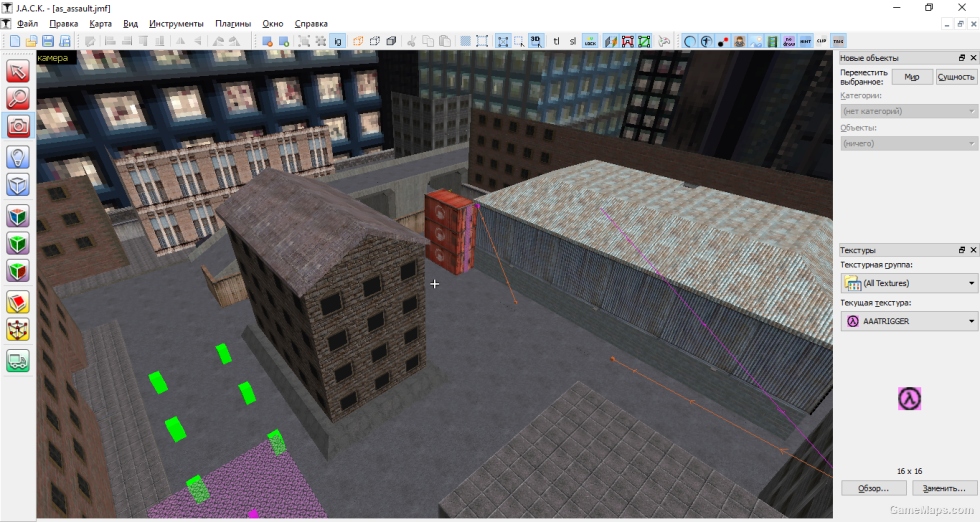
Task: Open the Карта menu
Action: pyautogui.click(x=100, y=24)
